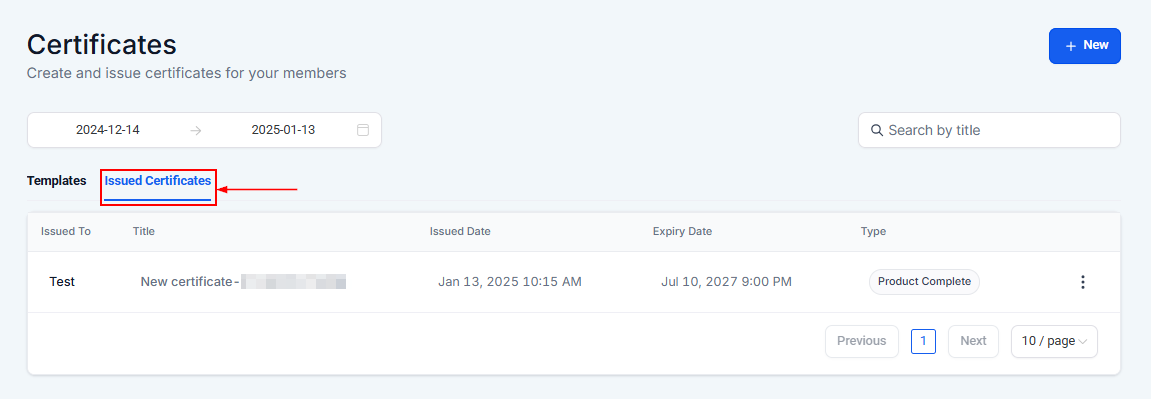Click the end date 2025-01-13
Screen dimensions: 1151x399
[283, 130]
